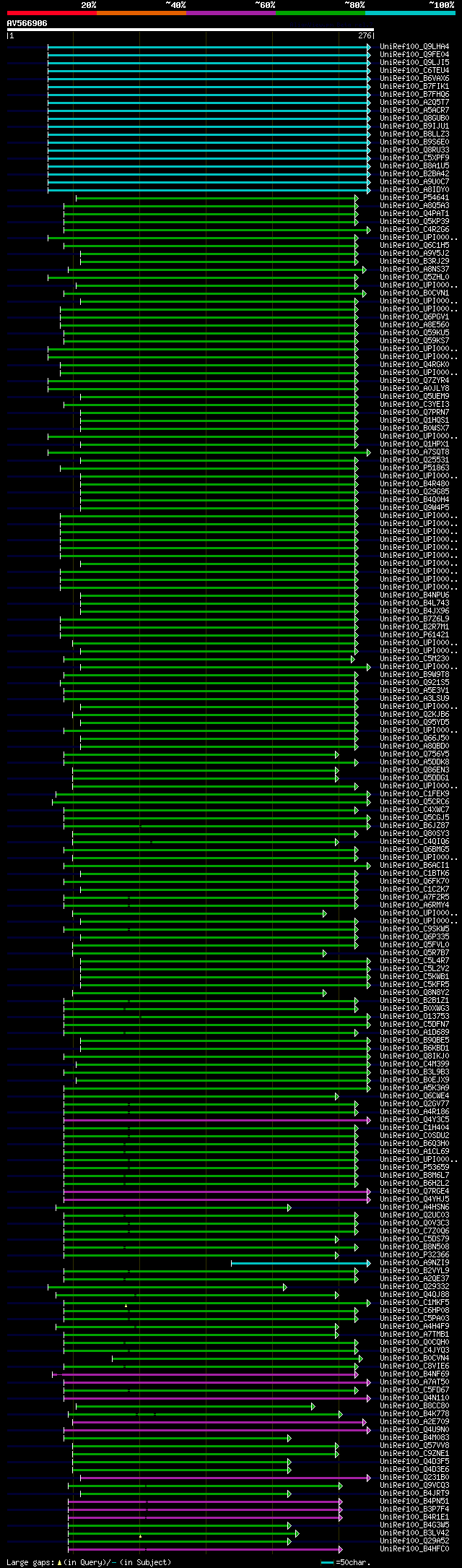The height and width of the screenshot is (1568, 462).
Task: Click label UniRef100_C5KFR5
Action: (x=414, y=985)
